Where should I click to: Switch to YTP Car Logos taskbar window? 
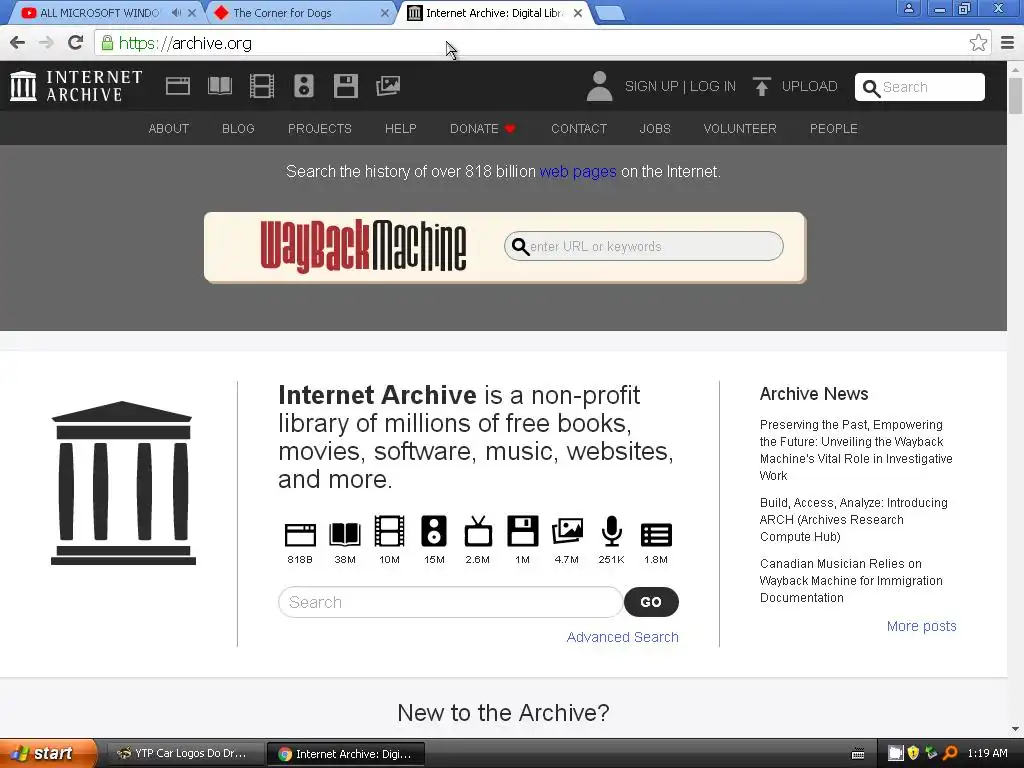(185, 754)
